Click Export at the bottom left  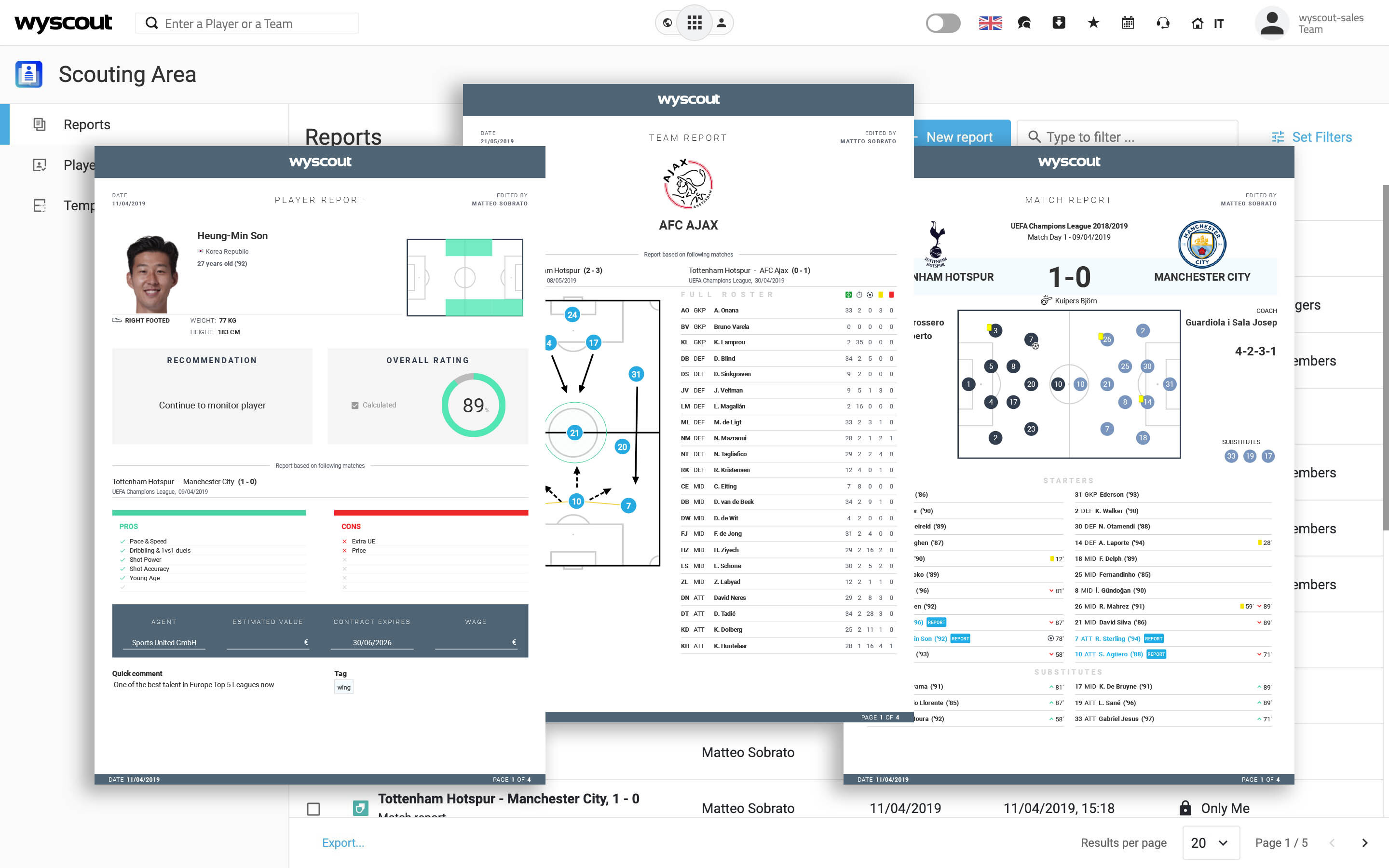coord(342,843)
